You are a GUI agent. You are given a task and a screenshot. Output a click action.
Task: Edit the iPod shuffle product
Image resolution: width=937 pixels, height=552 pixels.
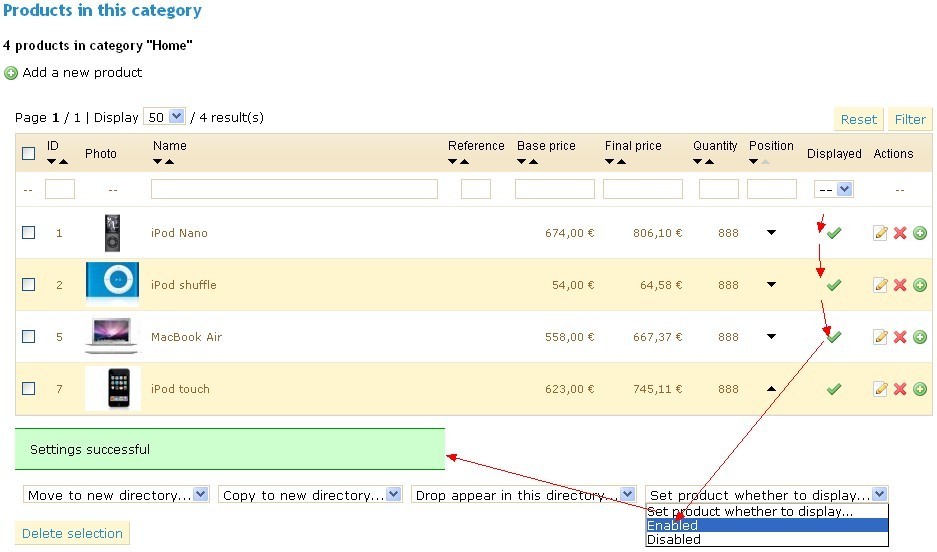coord(880,285)
